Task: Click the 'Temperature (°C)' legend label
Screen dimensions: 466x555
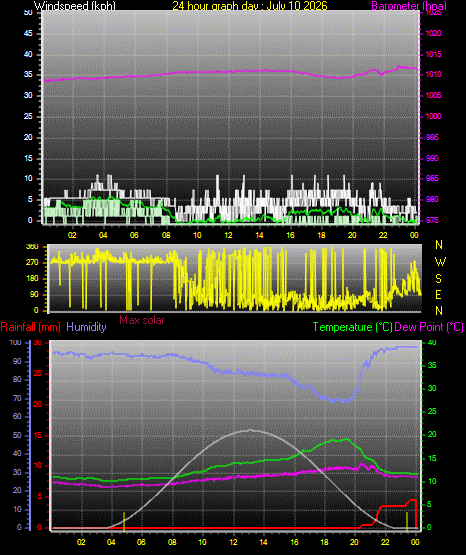Action: click(352, 327)
